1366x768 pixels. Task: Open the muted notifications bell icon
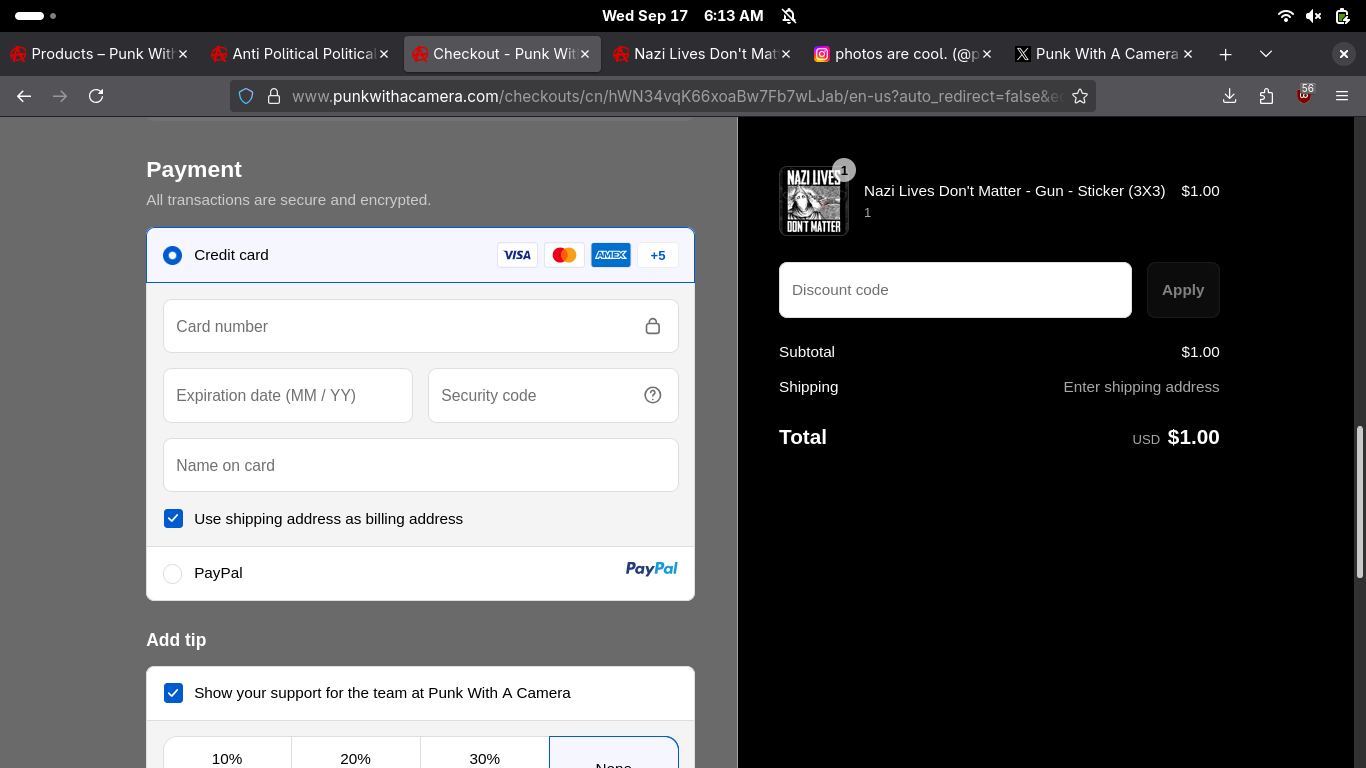789,16
